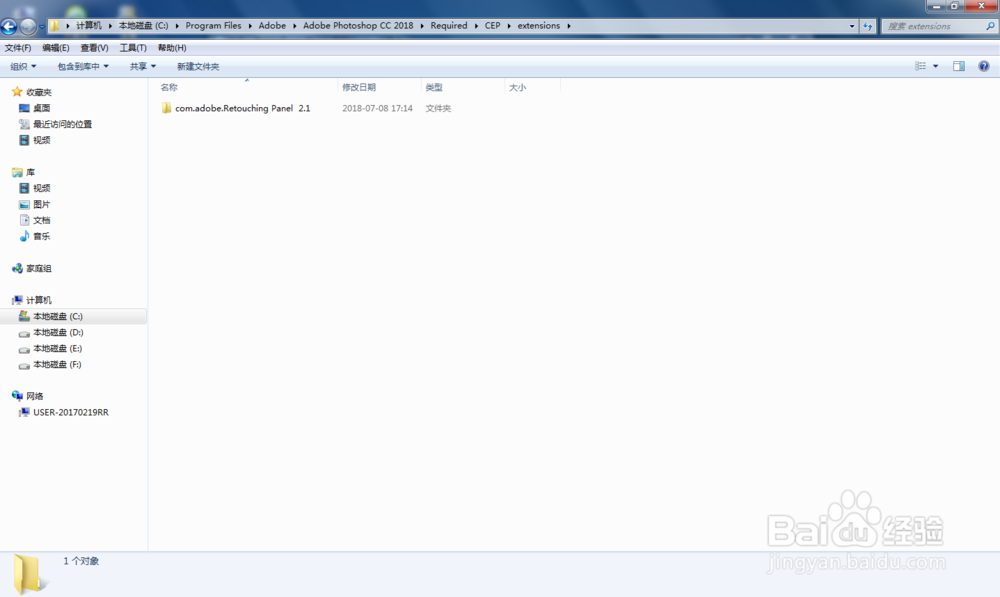
Task: Click CEP in address breadcrumb
Action: [x=492, y=26]
